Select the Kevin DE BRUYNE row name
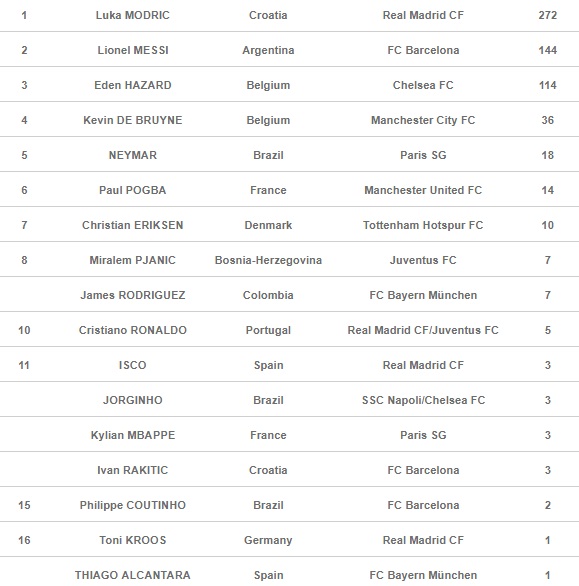The image size is (579, 586). 133,120
